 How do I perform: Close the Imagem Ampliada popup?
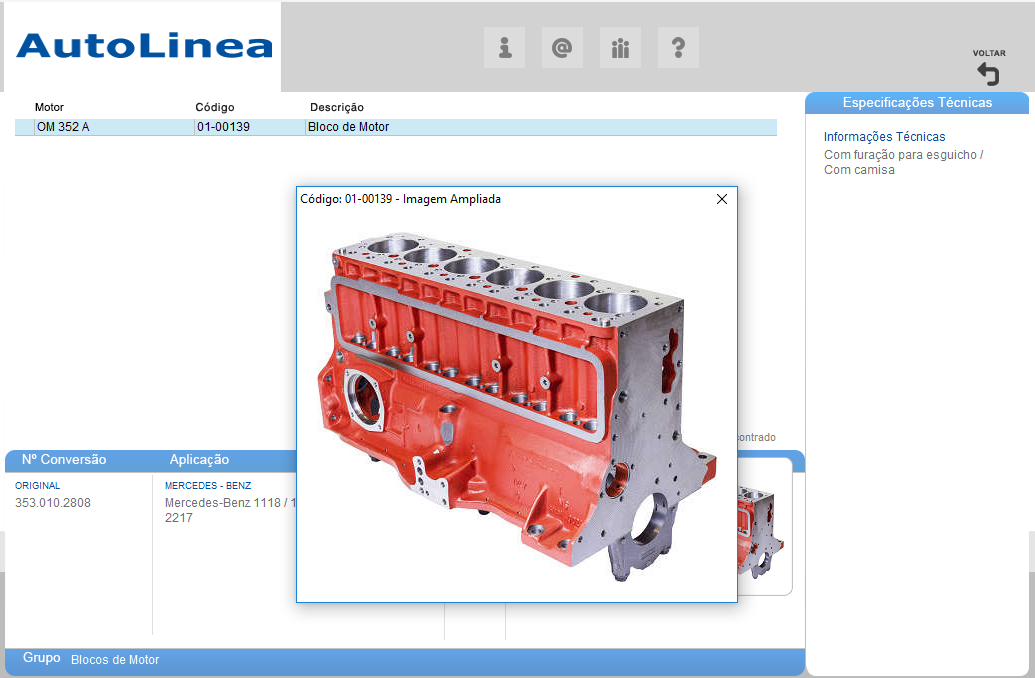(722, 199)
